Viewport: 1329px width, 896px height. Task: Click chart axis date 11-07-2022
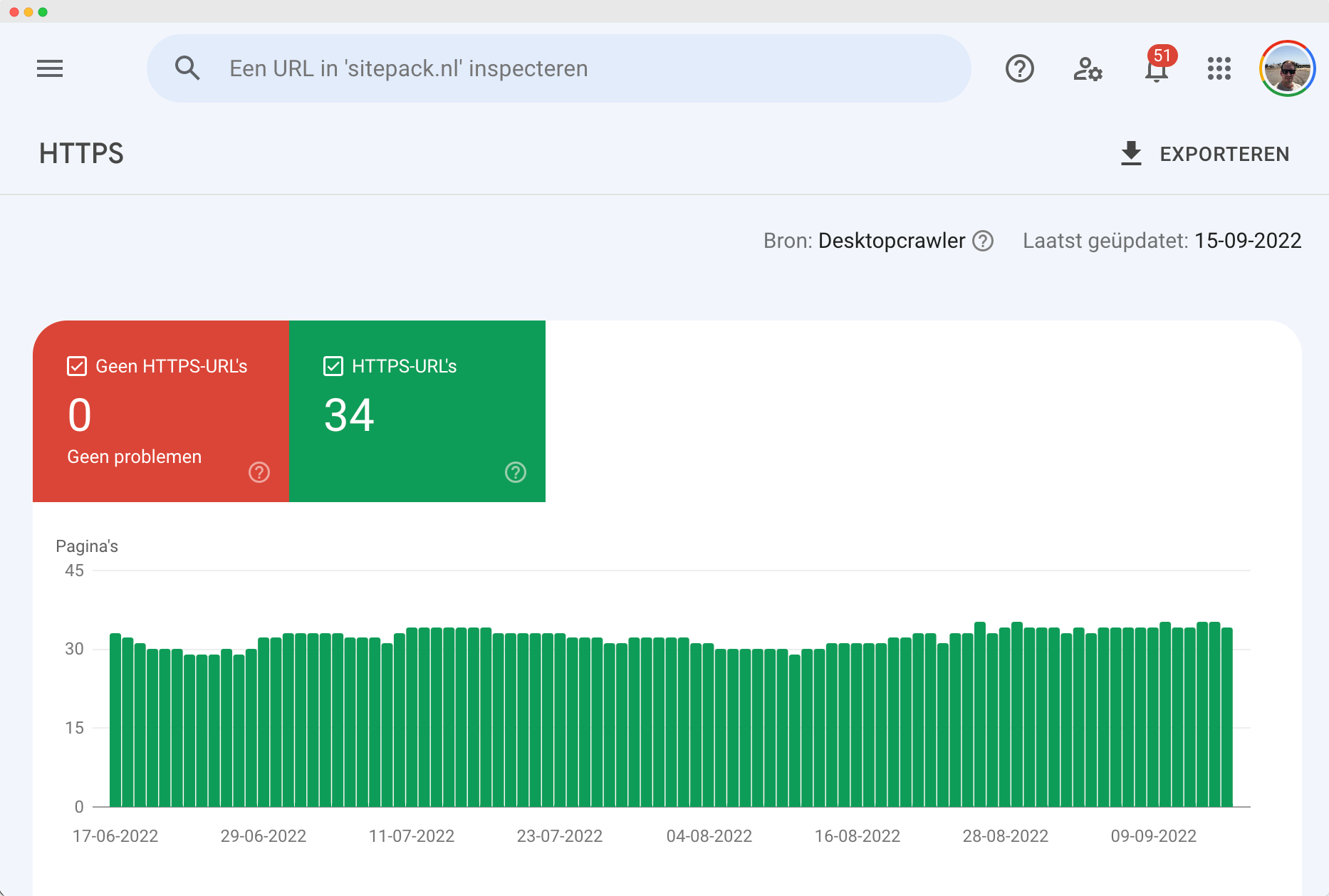click(x=412, y=836)
